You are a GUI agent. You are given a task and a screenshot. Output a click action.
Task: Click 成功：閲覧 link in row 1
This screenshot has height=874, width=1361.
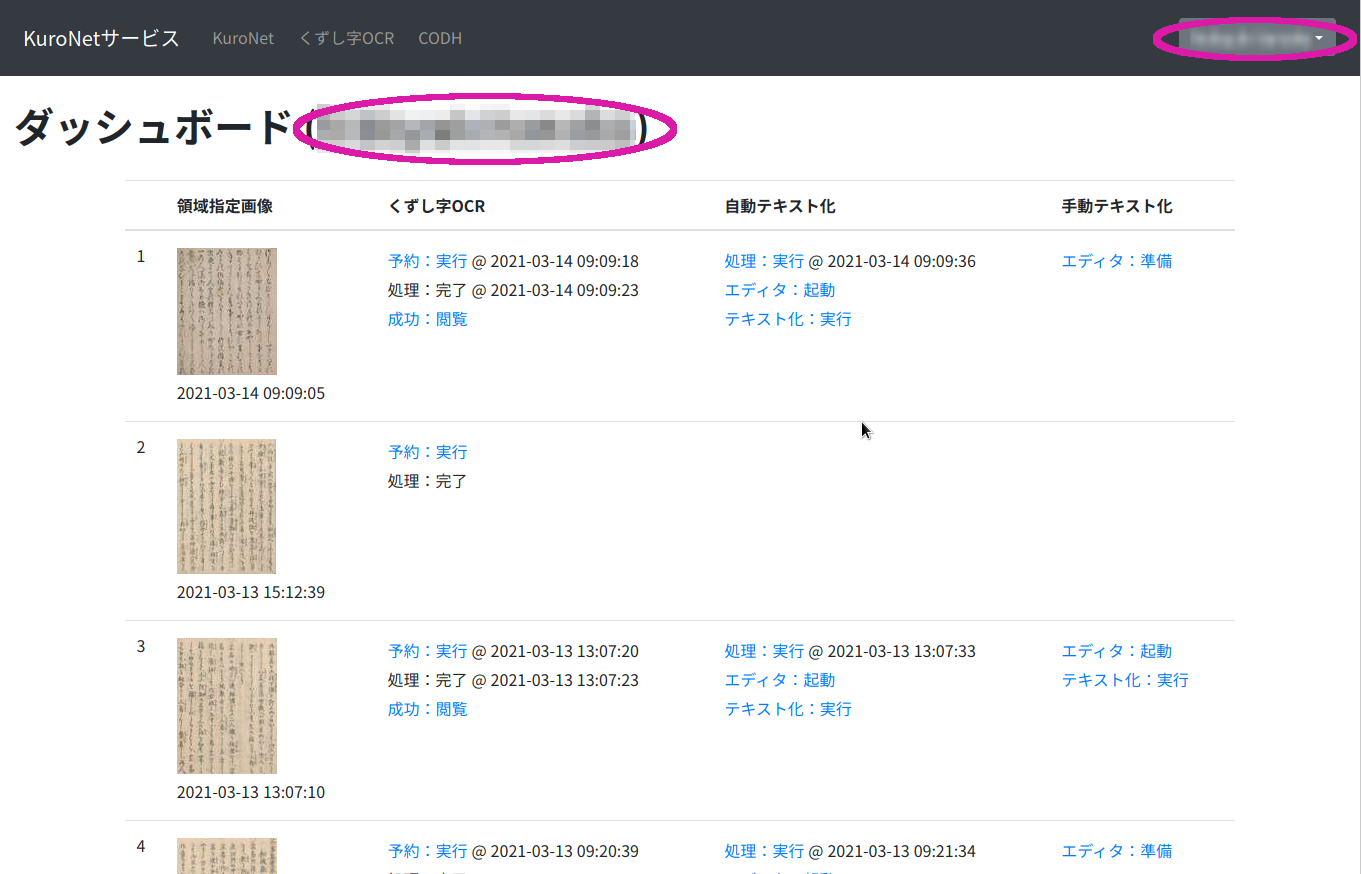pyautogui.click(x=427, y=319)
